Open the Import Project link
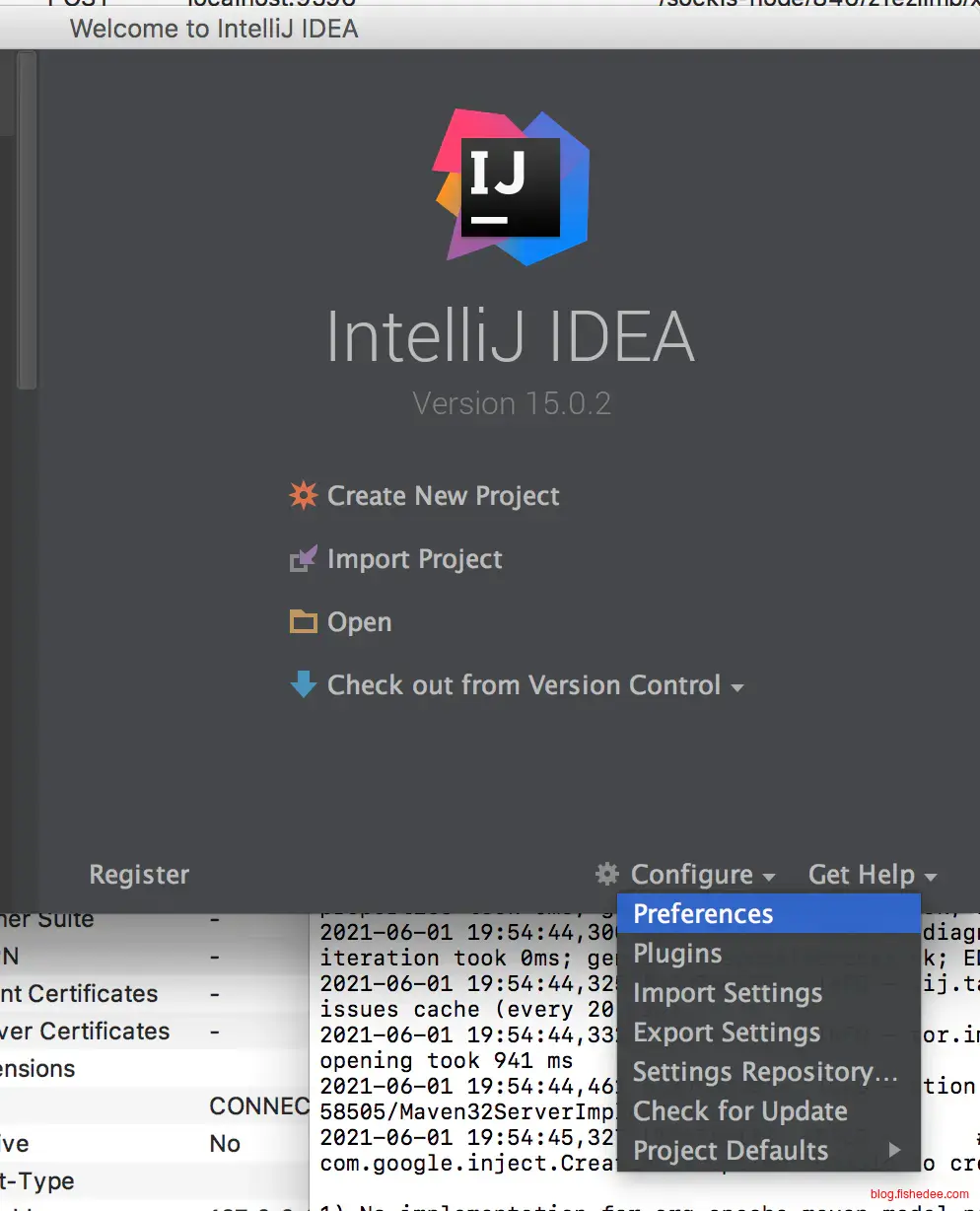 [x=414, y=559]
